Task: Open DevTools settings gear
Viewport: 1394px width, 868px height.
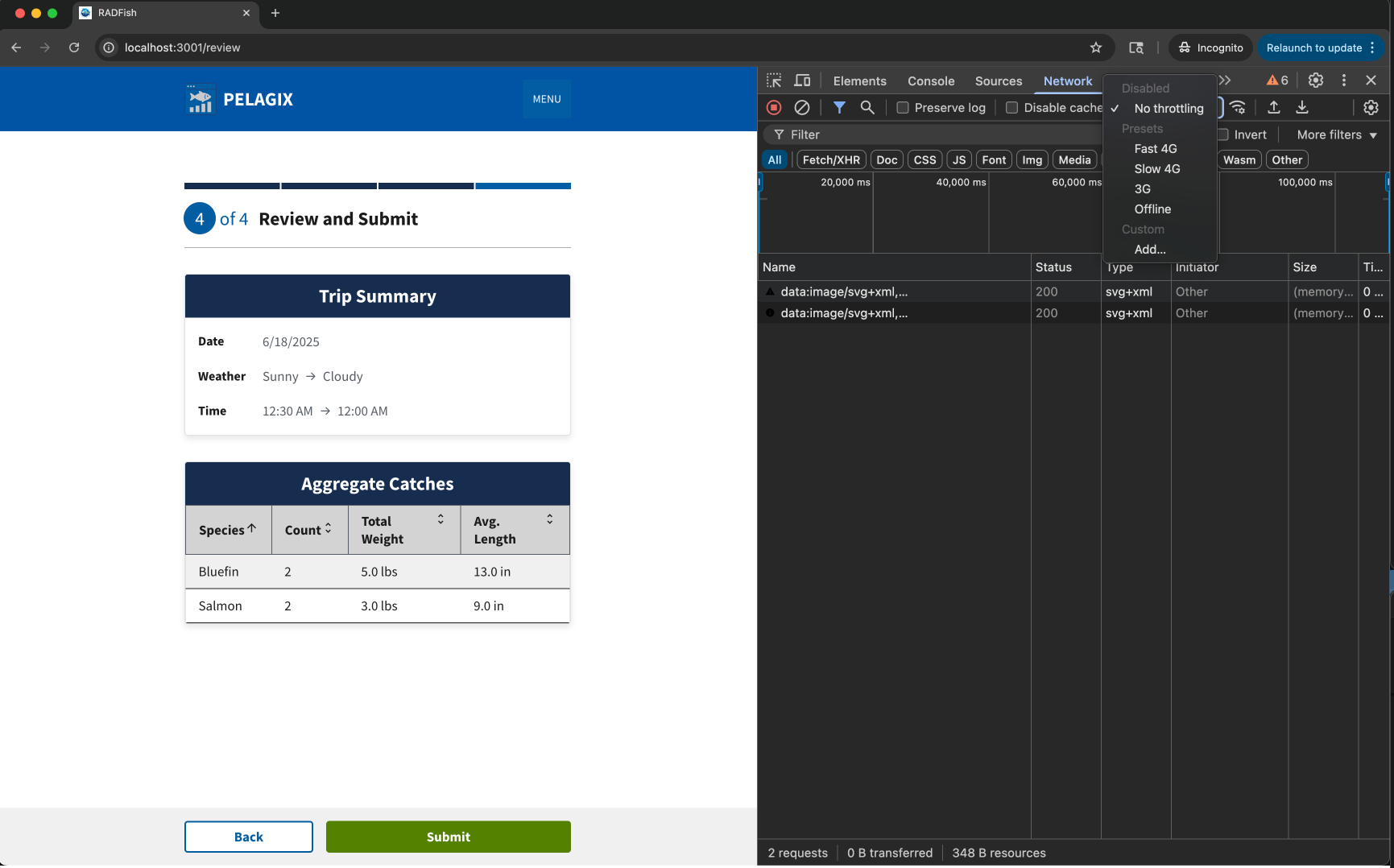Action: tap(1316, 81)
